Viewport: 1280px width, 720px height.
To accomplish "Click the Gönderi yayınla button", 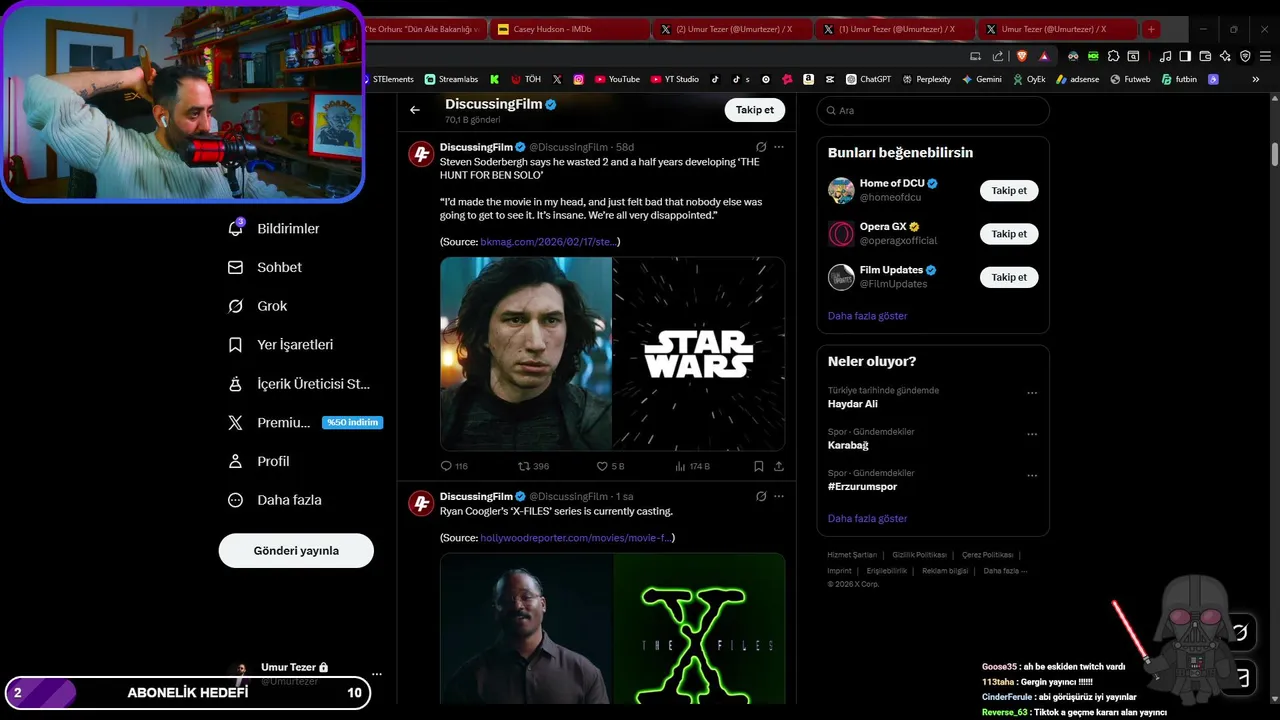I will (296, 550).
